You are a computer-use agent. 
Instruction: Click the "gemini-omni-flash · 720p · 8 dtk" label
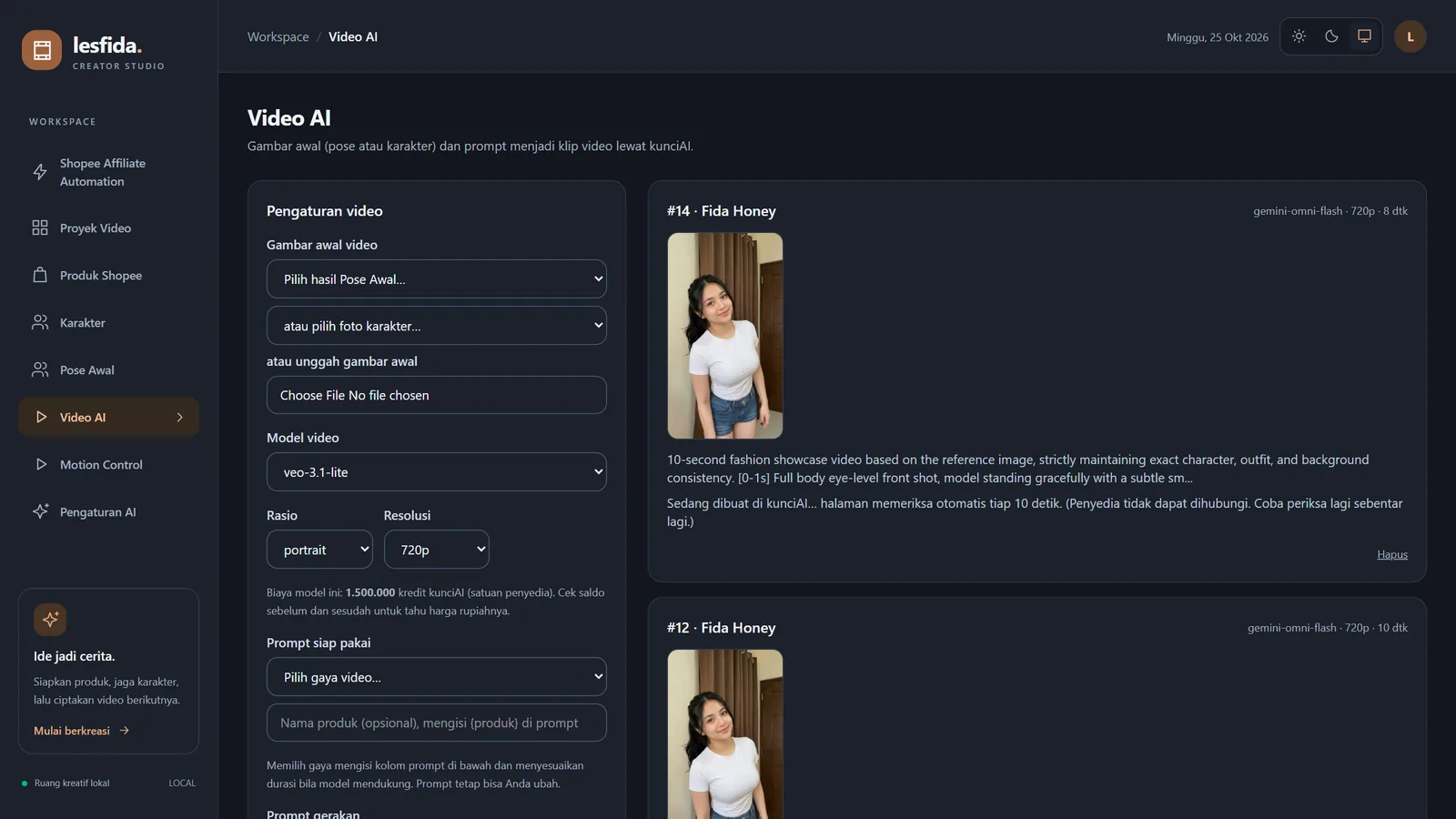(x=1330, y=211)
